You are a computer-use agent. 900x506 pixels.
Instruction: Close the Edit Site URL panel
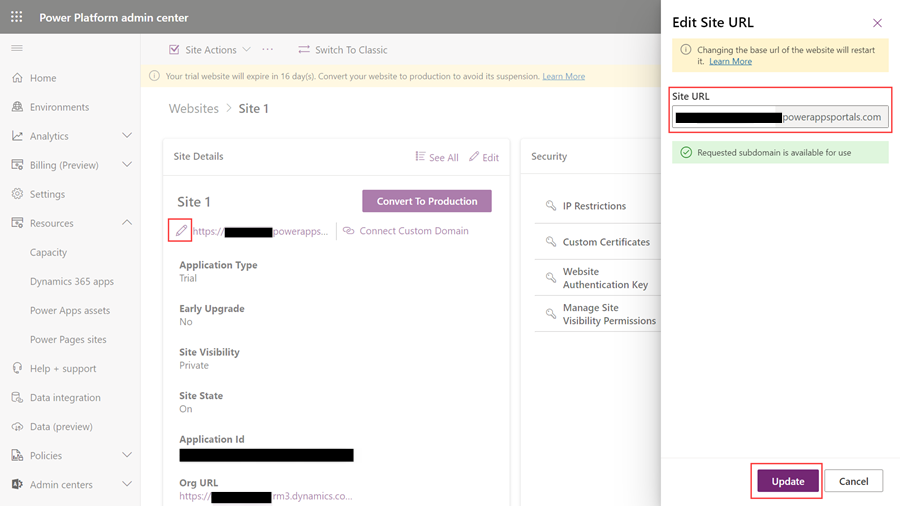pyautogui.click(x=877, y=23)
